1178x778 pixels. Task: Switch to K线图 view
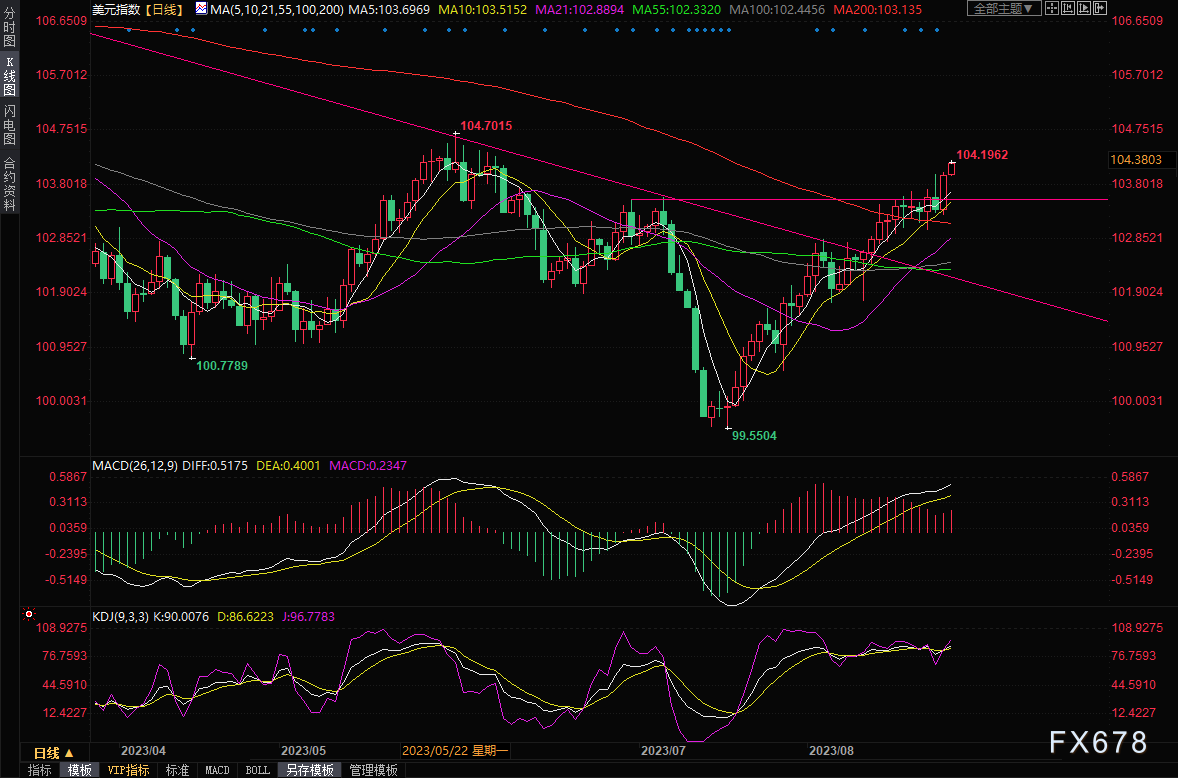point(9,76)
